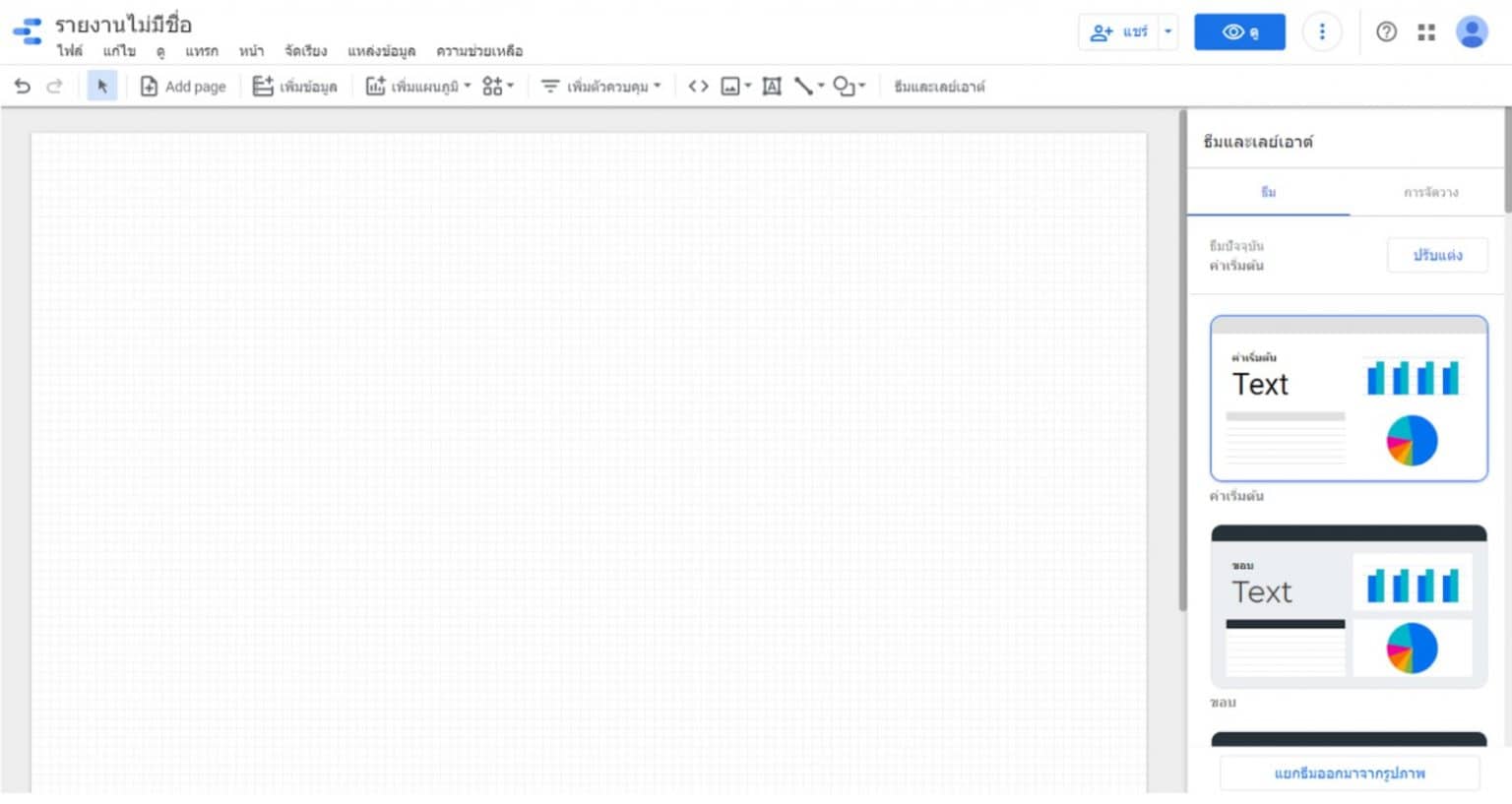The height and width of the screenshot is (804, 1512).
Task: Select the line drawing tool
Action: [x=804, y=87]
